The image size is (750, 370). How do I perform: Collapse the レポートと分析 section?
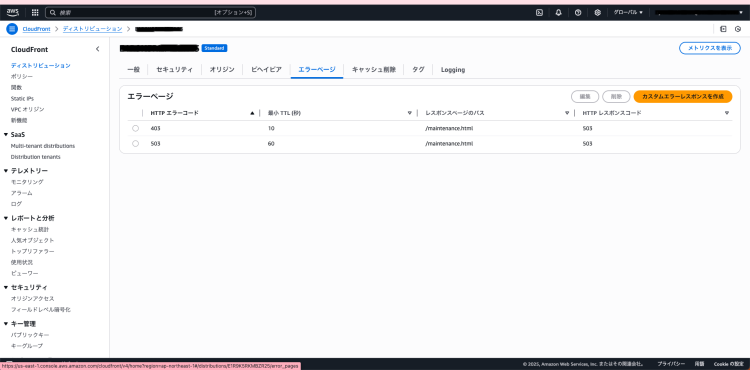pos(6,218)
